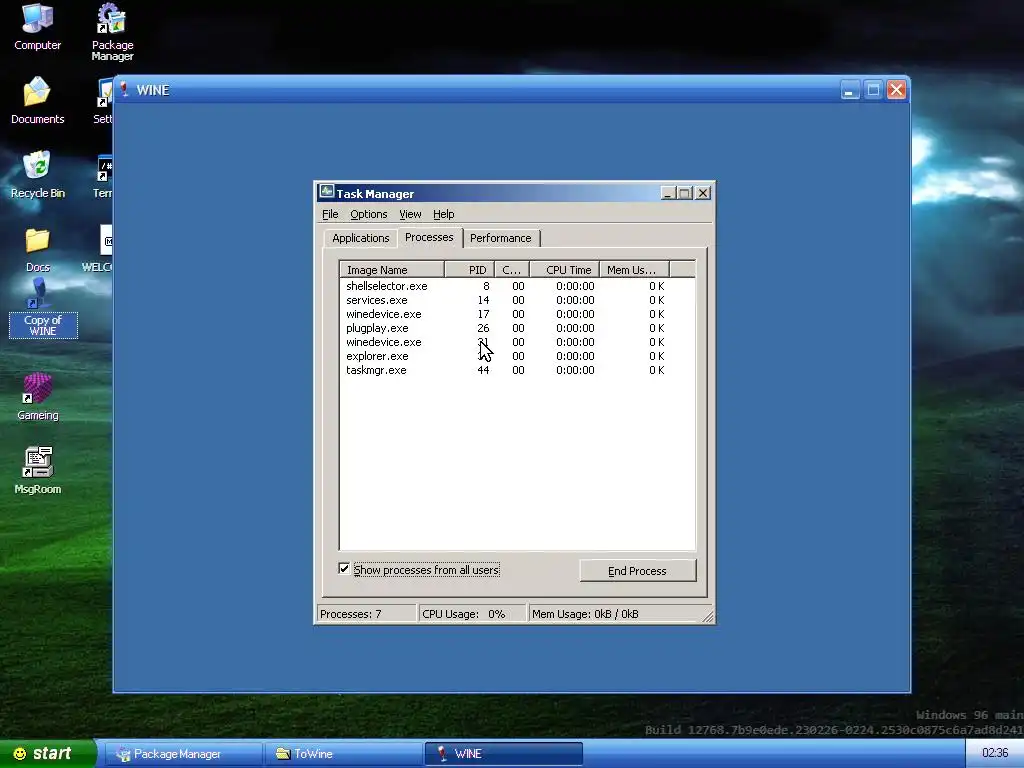This screenshot has height=768, width=1024.
Task: Open the Recycle Bin desktop icon
Action: [37, 174]
